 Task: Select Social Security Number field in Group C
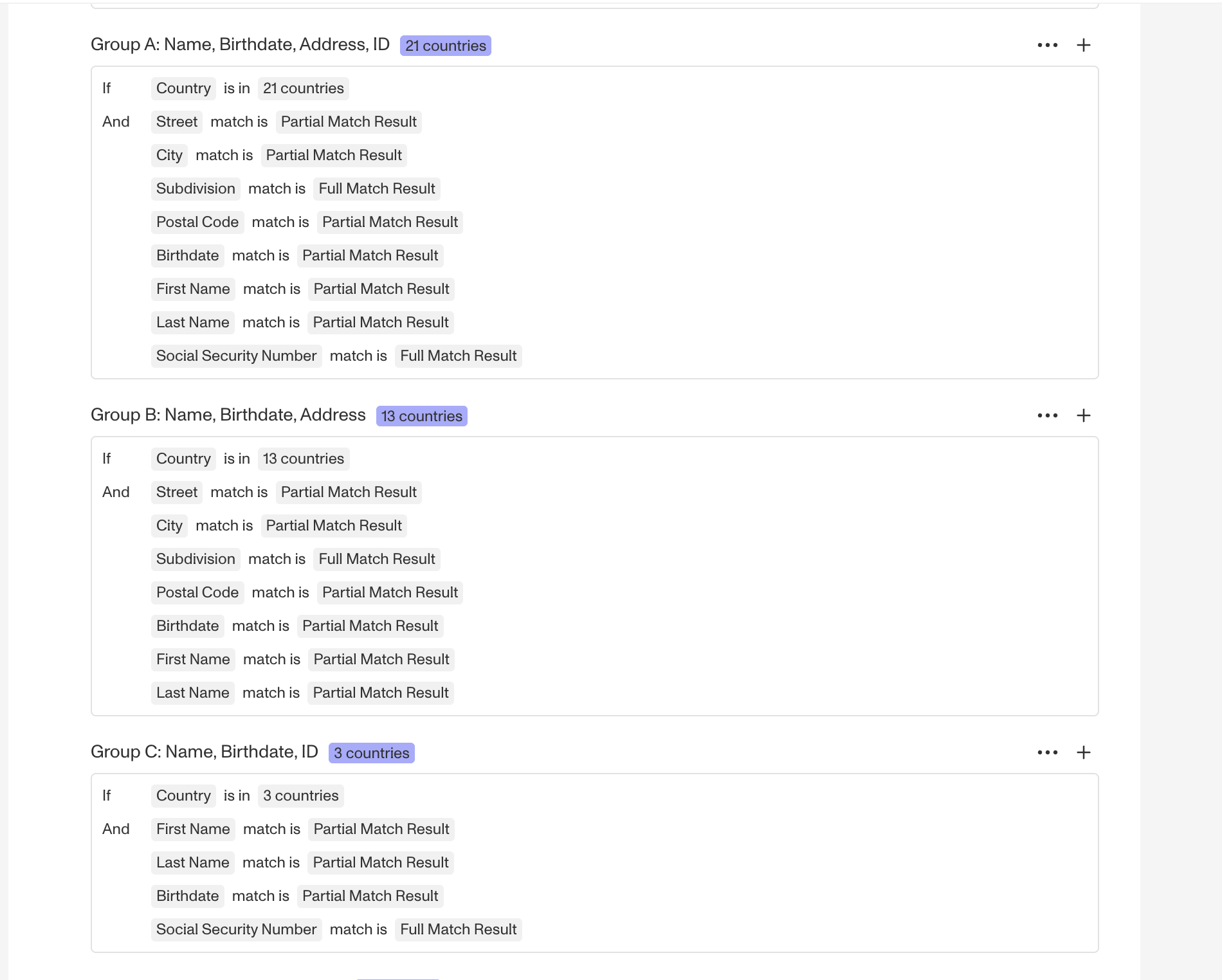tap(236, 929)
